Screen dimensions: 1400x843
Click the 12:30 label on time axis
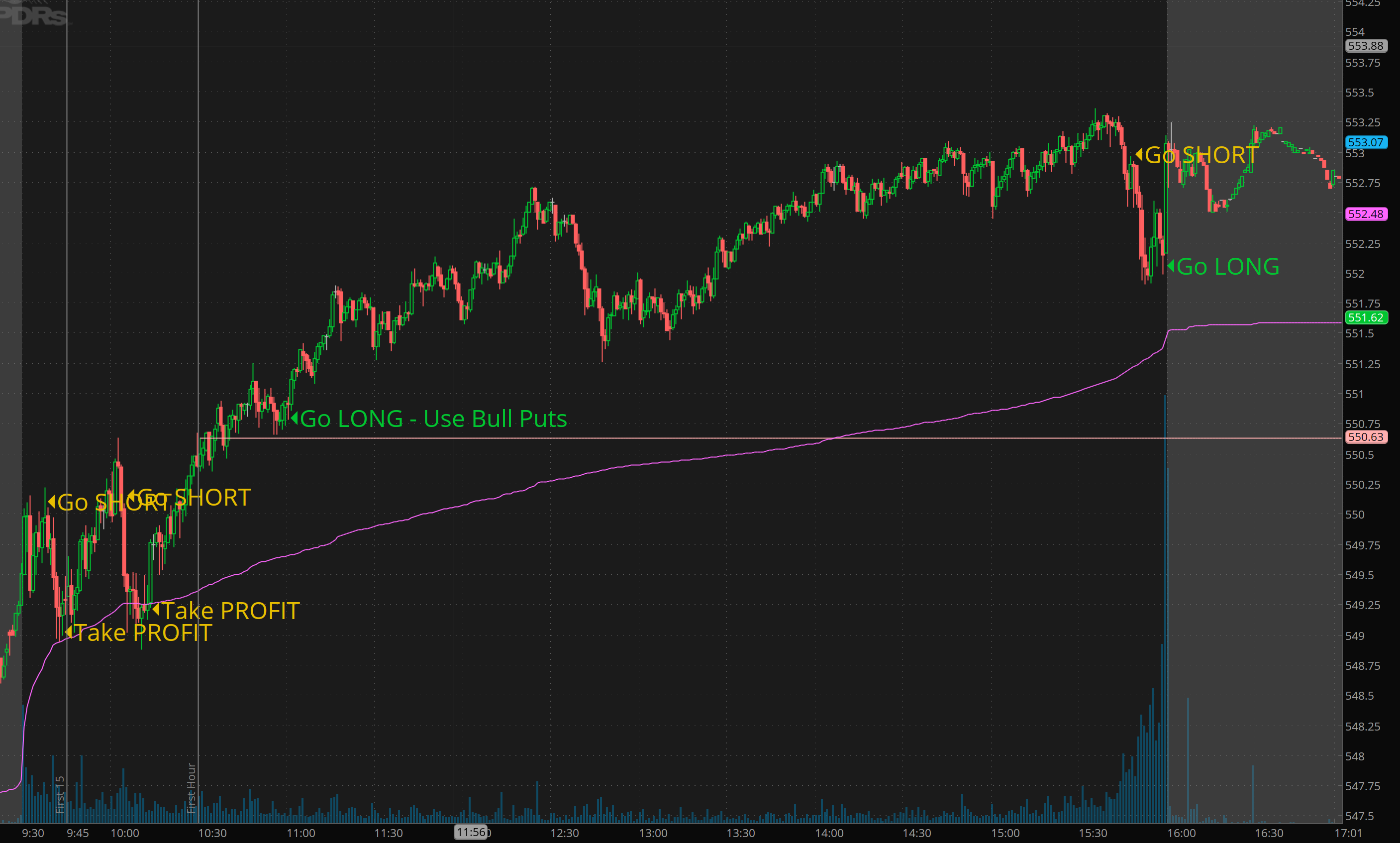click(x=565, y=833)
